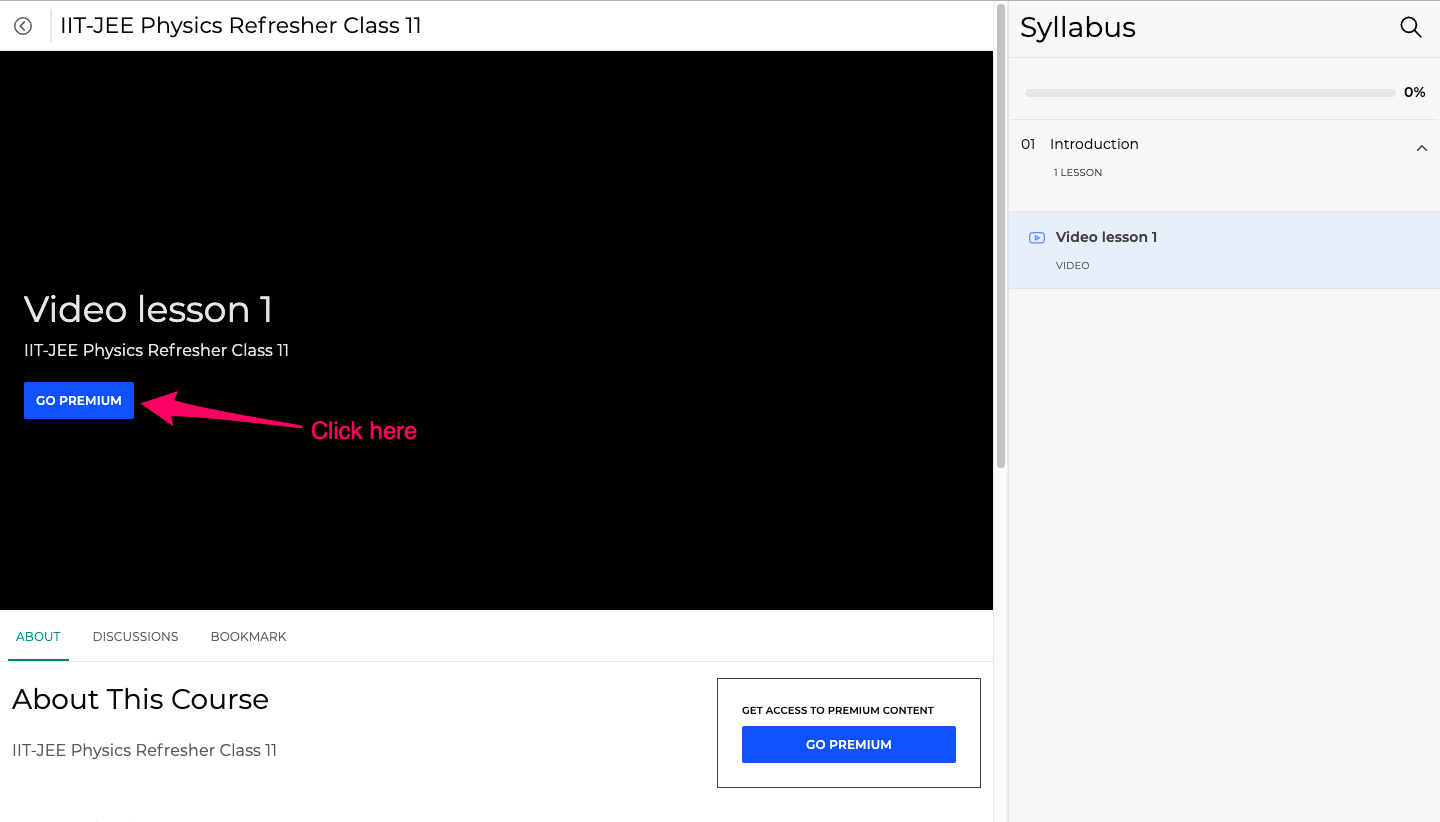Click the main content vertical scrollbar
This screenshot has height=822, width=1440.
(1001, 235)
